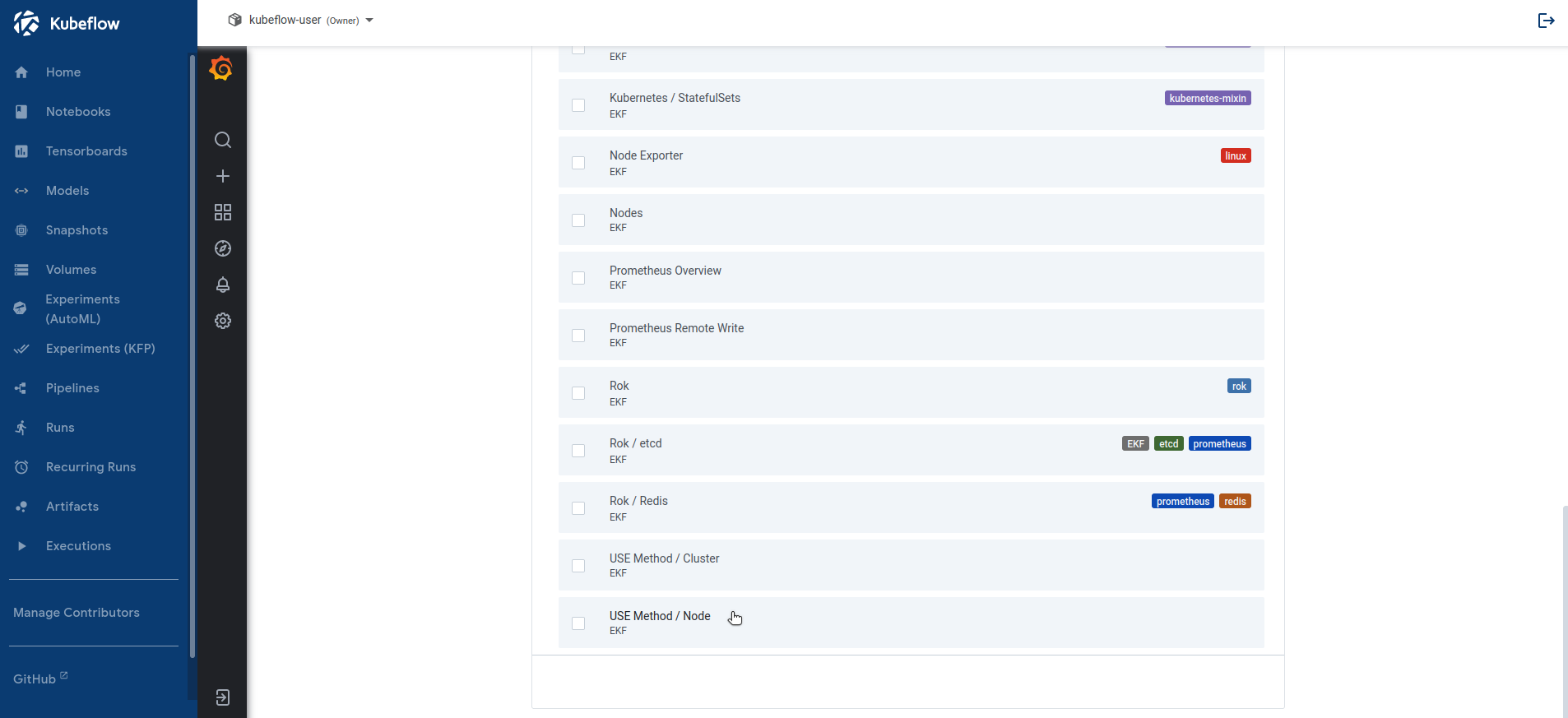This screenshot has height=718, width=1568.
Task: Check the Prometheus Remote Write checkbox
Action: point(578,336)
